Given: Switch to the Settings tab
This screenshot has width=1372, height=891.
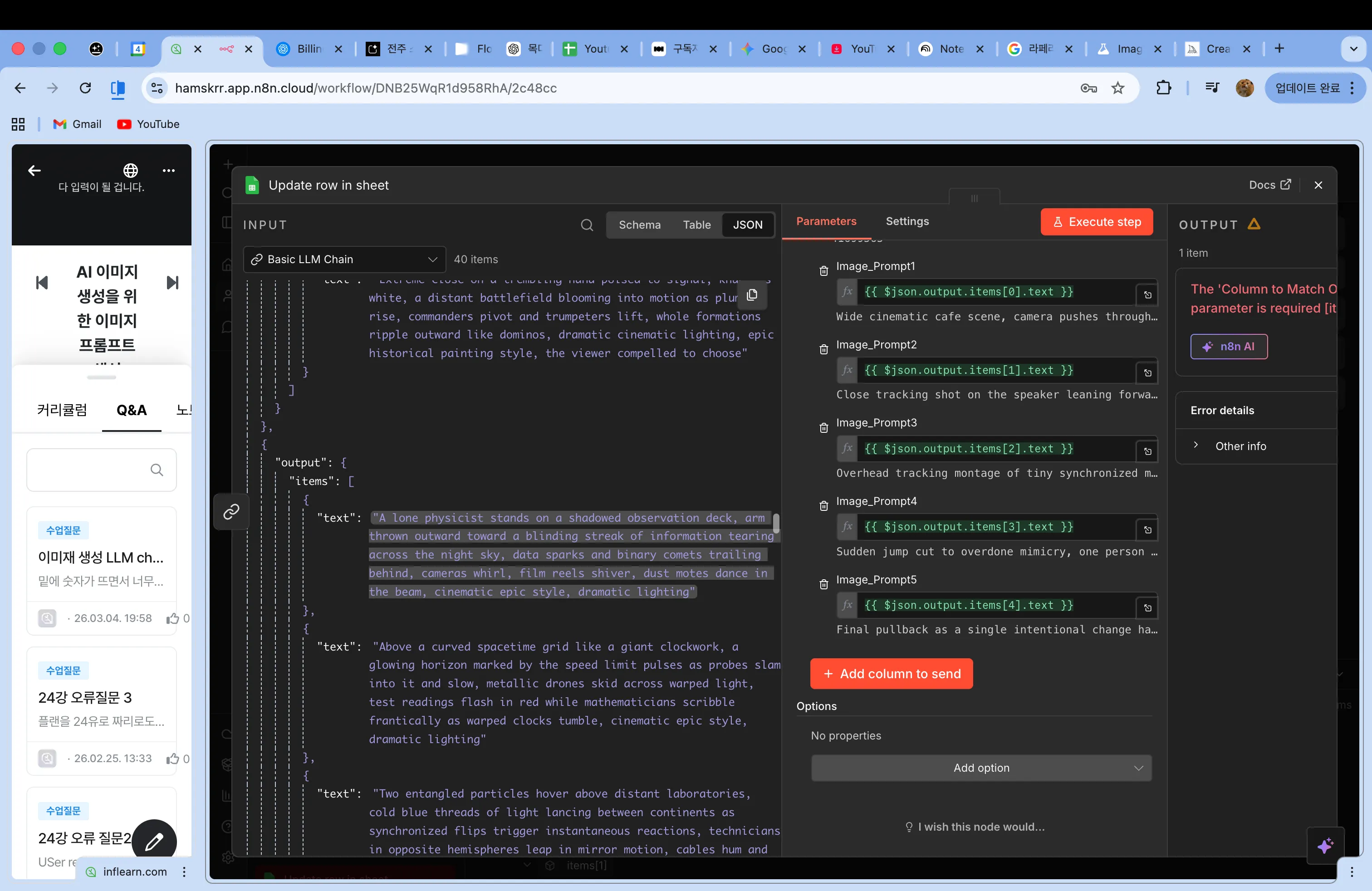Looking at the screenshot, I should point(907,221).
